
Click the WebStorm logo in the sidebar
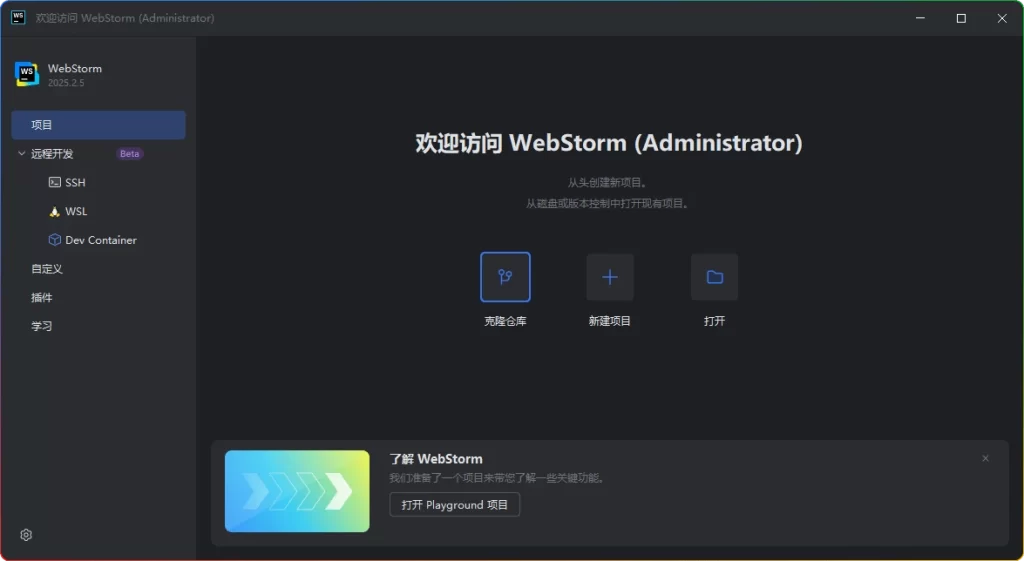[x=27, y=74]
